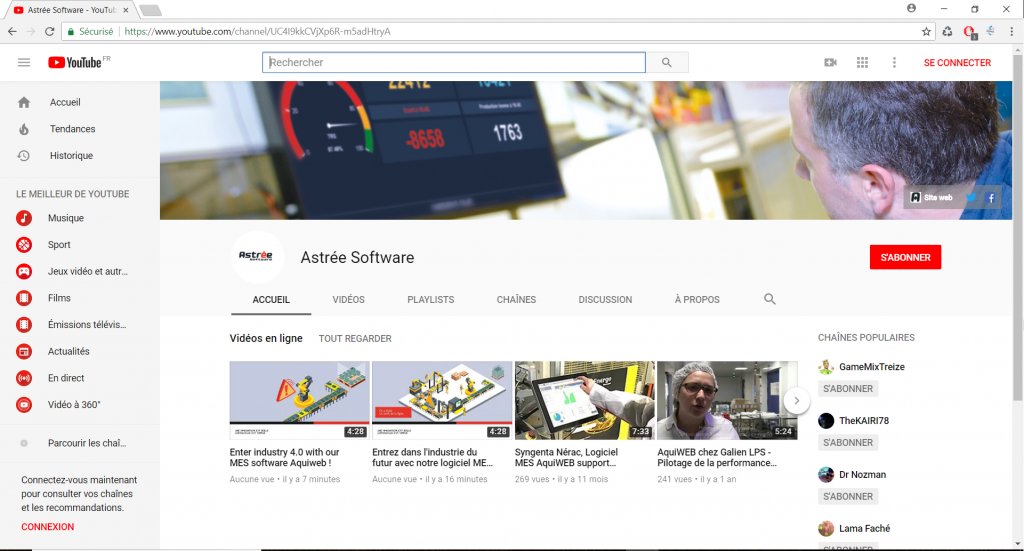
Task: Click the Vidéo à 360° icon
Action: point(24,405)
